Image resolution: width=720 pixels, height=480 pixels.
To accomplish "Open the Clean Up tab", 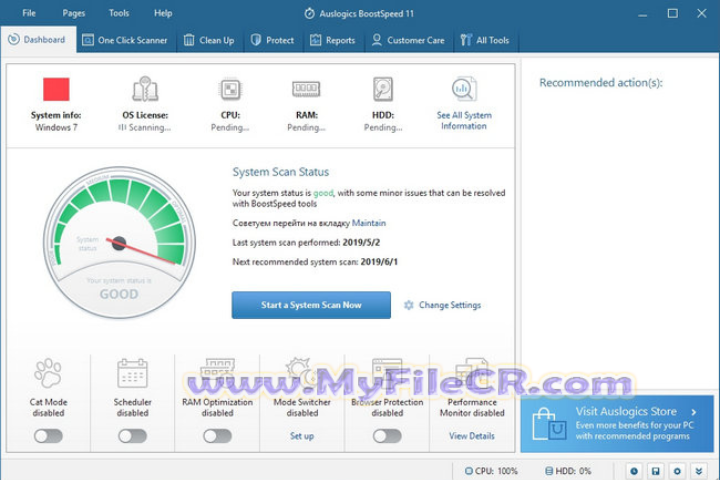I will pyautogui.click(x=209, y=40).
